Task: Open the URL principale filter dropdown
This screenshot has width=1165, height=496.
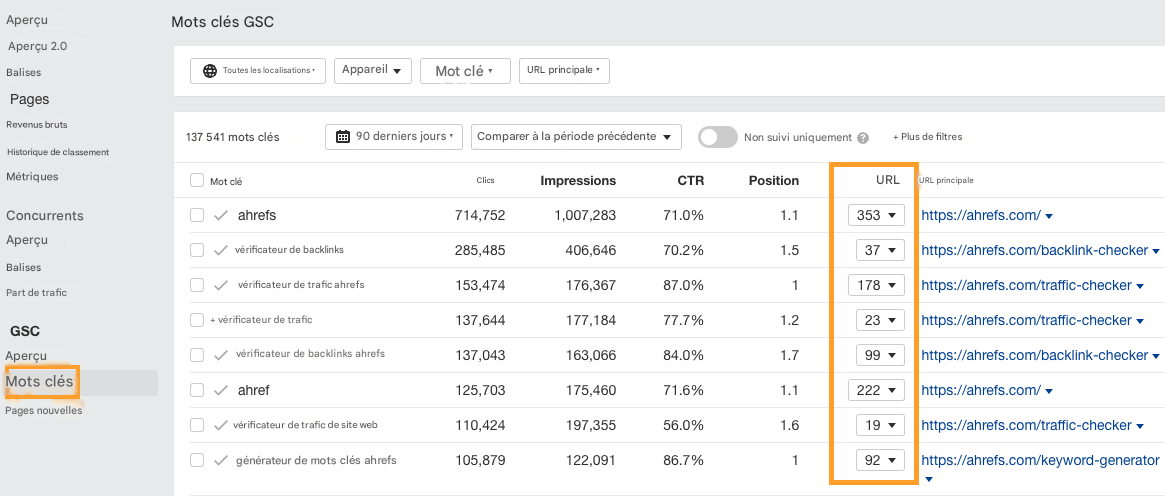Action: point(564,71)
